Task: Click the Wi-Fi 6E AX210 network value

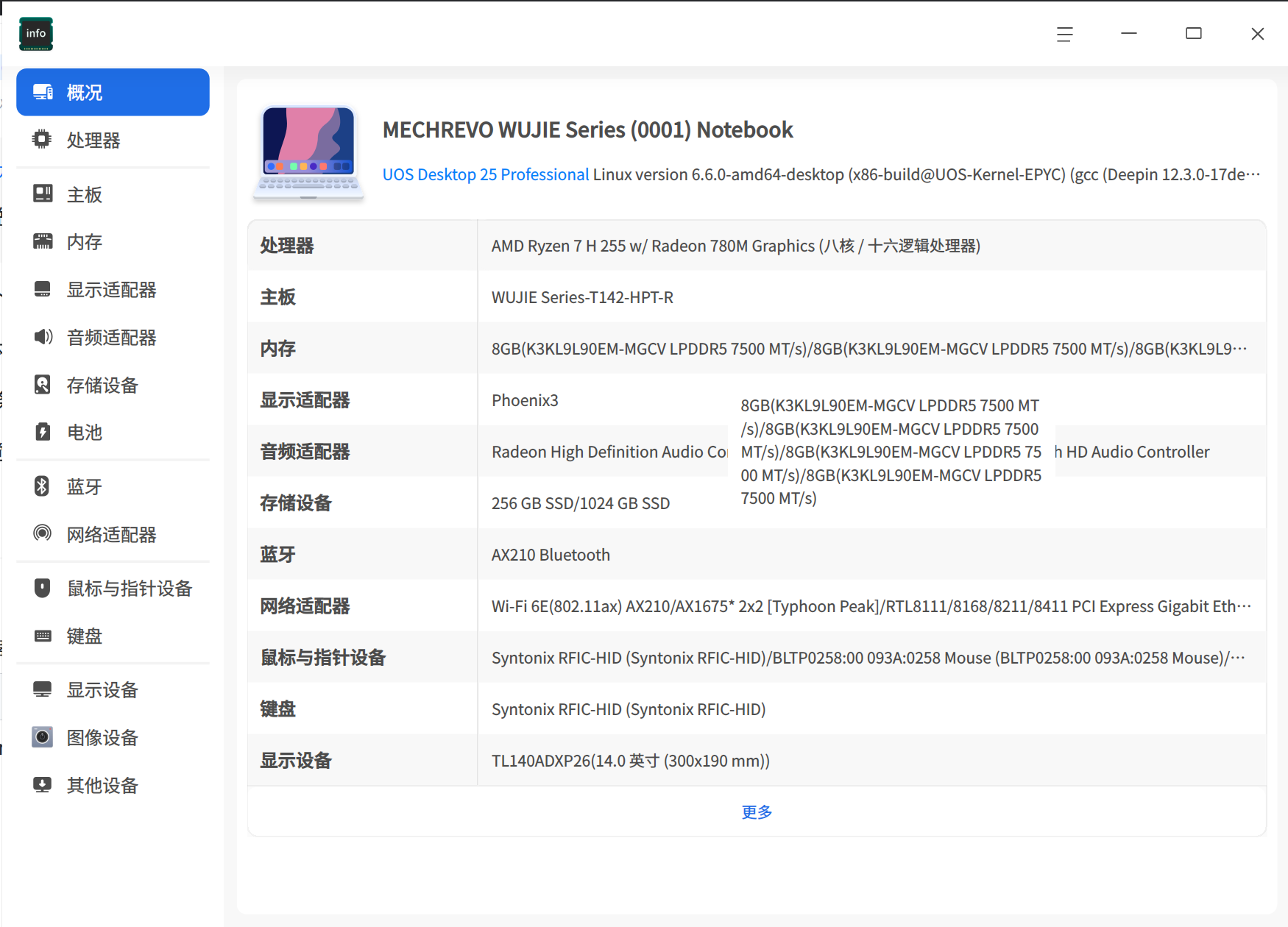Action: [x=871, y=606]
